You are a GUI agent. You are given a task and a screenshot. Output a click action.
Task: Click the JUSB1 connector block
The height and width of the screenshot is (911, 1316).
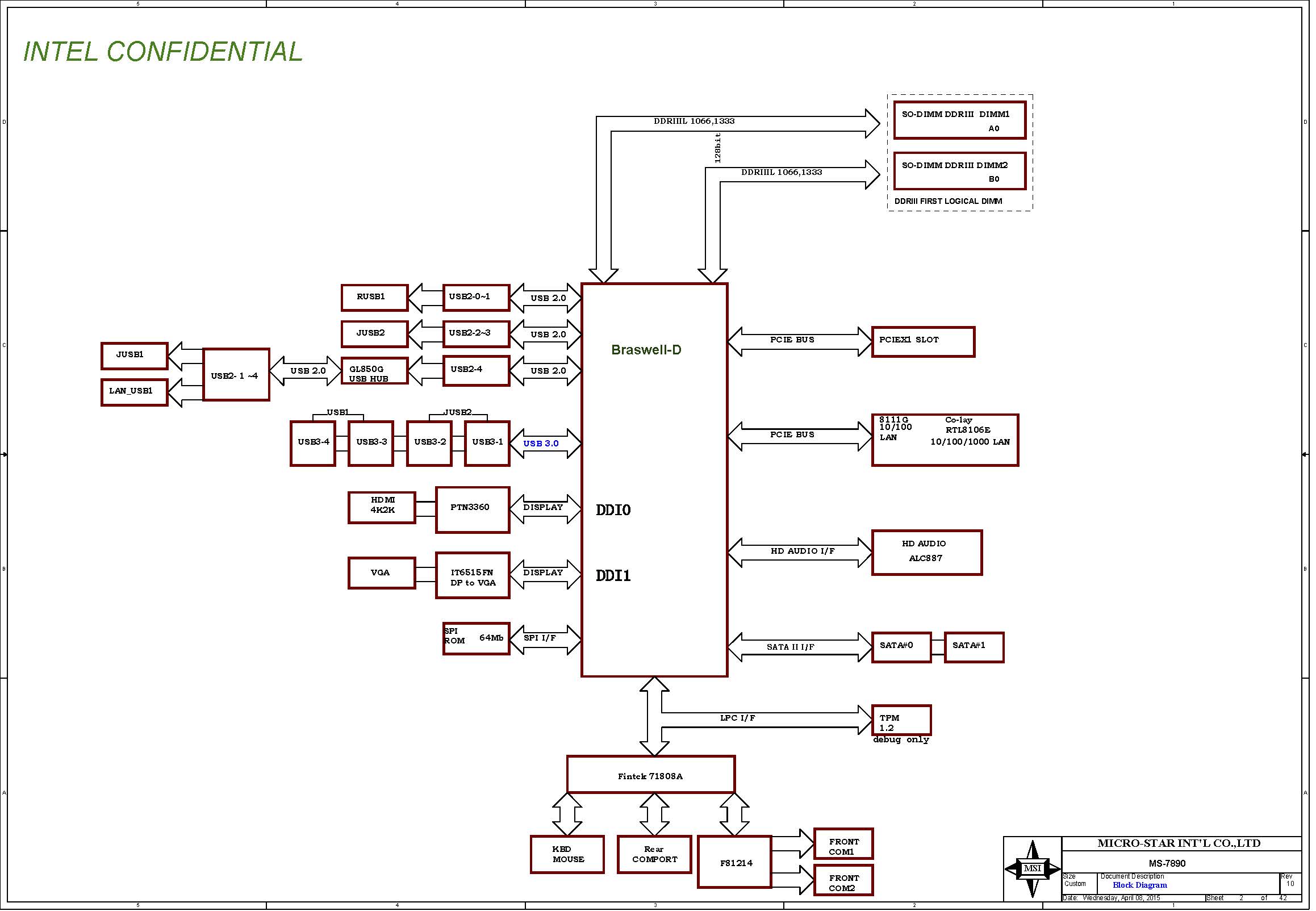coord(134,356)
